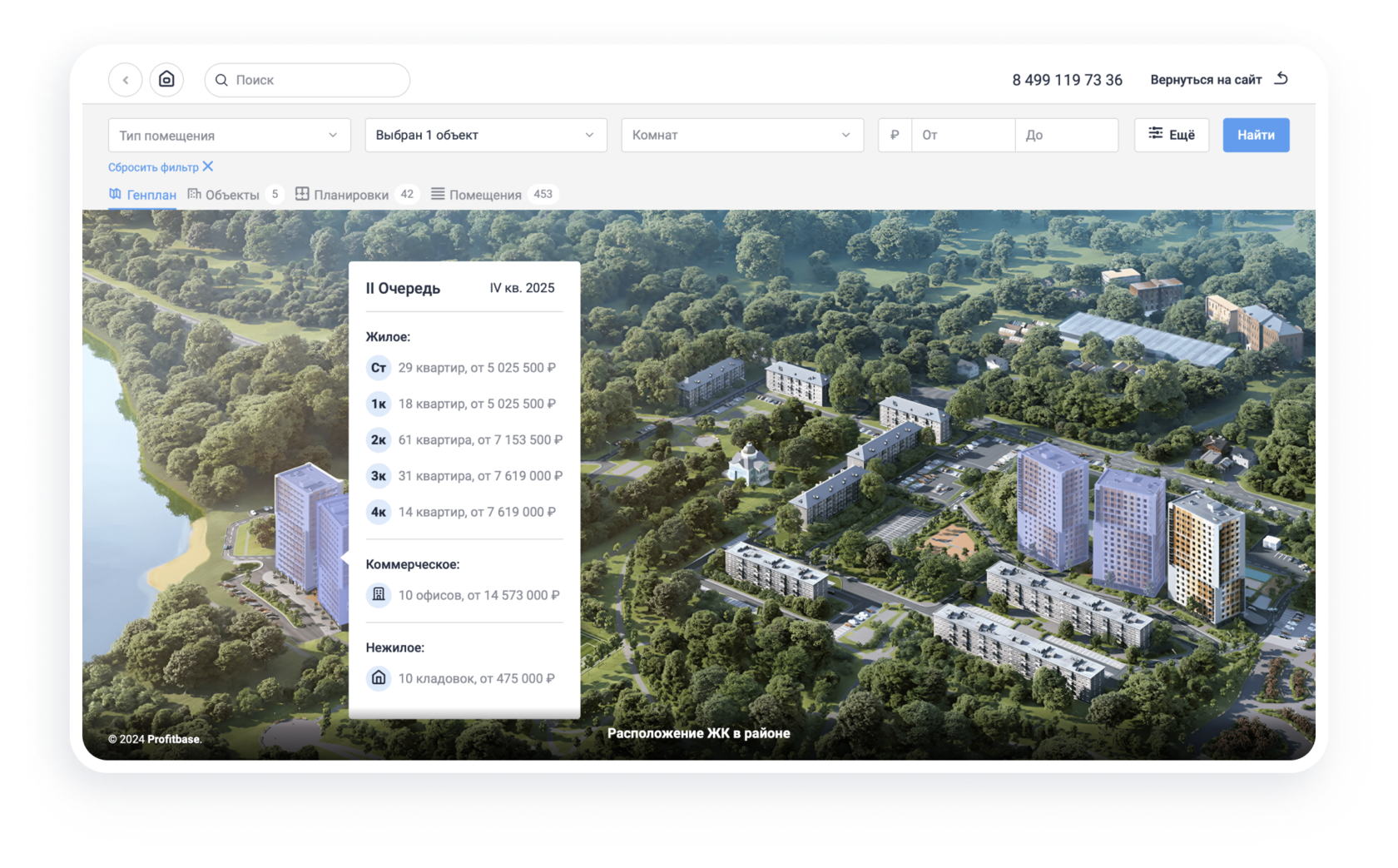Open the Комнат dropdown
1398x868 pixels.
(x=742, y=135)
